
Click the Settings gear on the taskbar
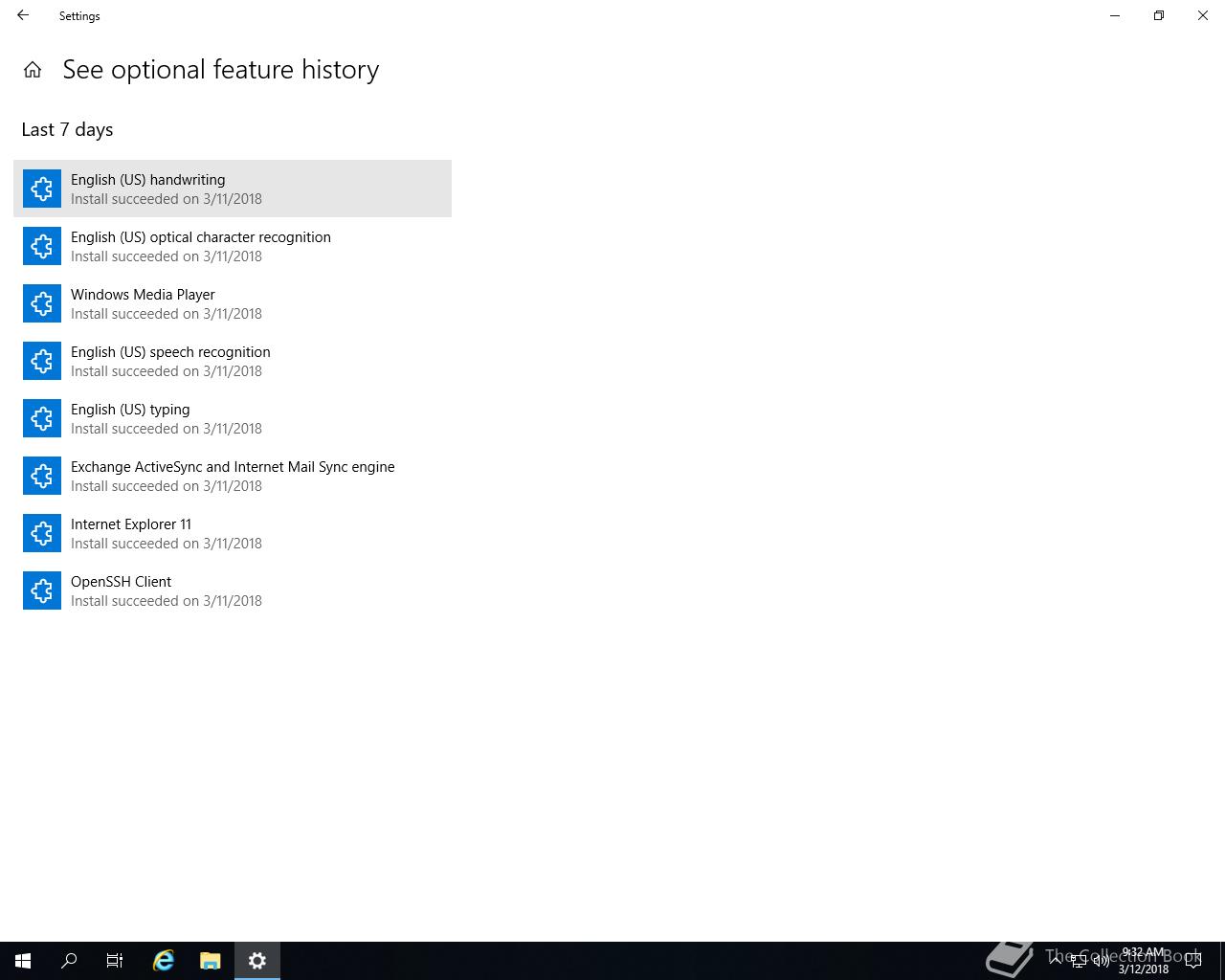[x=257, y=961]
